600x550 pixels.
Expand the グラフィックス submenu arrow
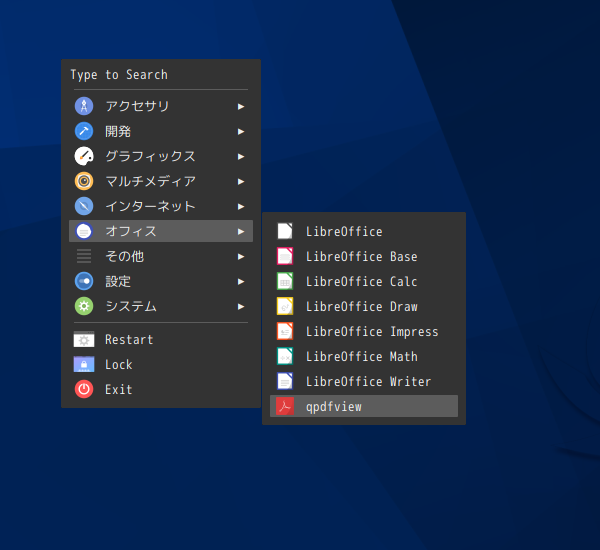click(x=241, y=157)
